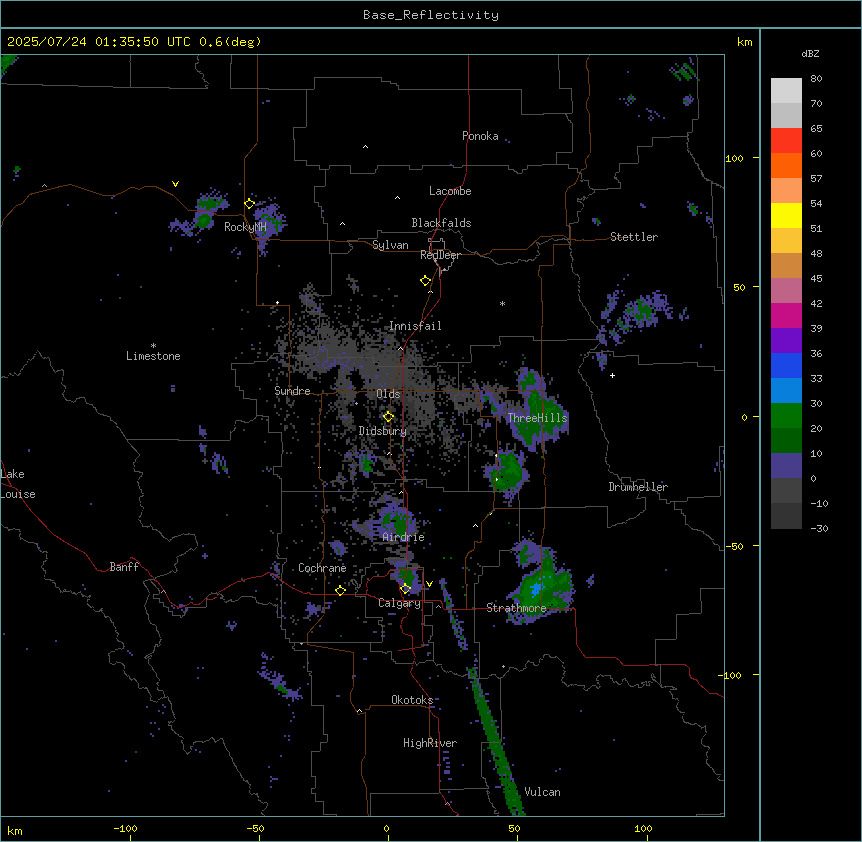Pick the purple 36-39 dBZ legend swatch
The image size is (862, 842).
coord(786,341)
